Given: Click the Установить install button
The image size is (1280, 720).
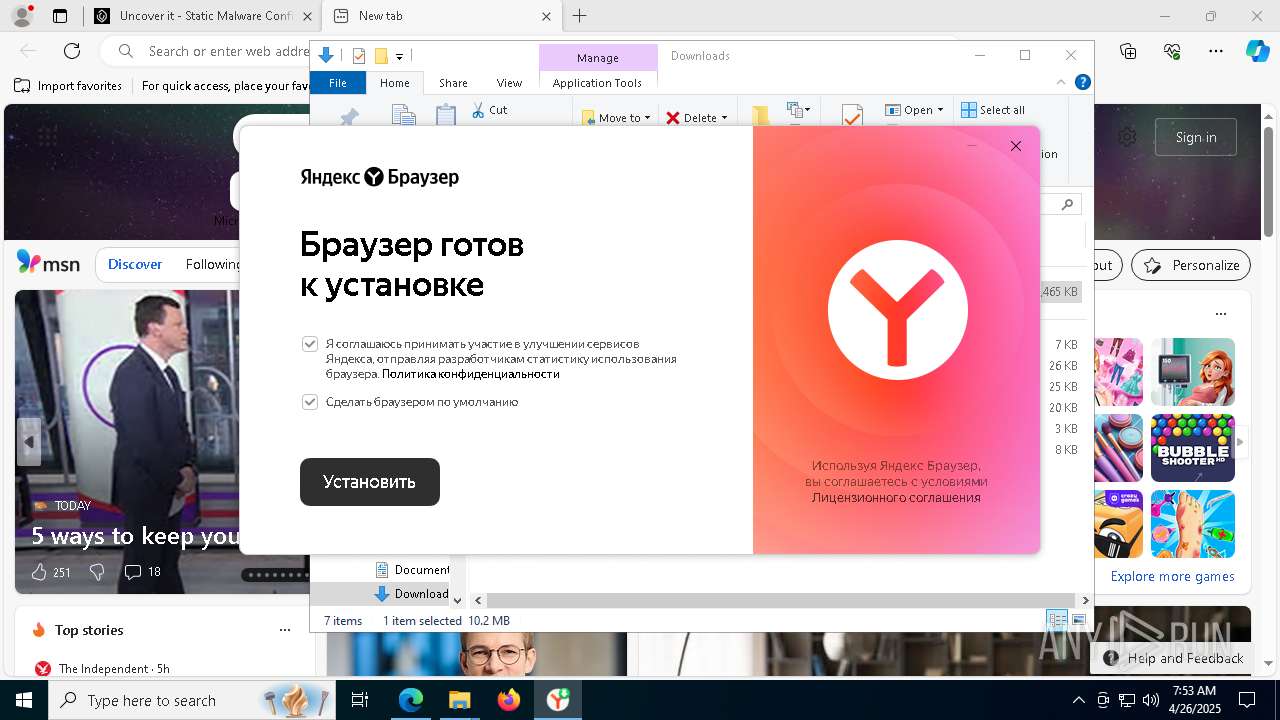Looking at the screenshot, I should [x=370, y=482].
